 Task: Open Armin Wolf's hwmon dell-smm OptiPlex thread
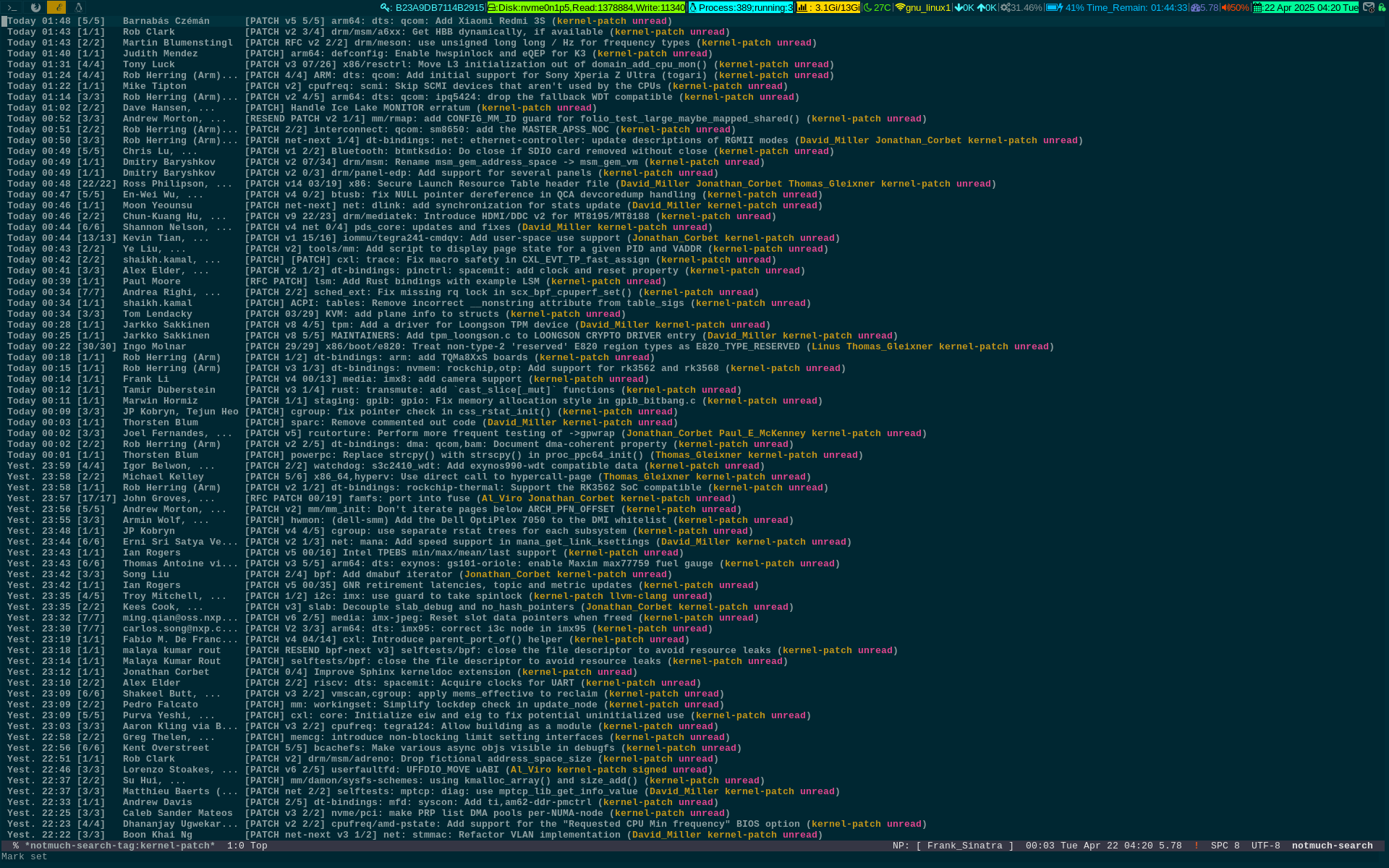[x=694, y=520]
